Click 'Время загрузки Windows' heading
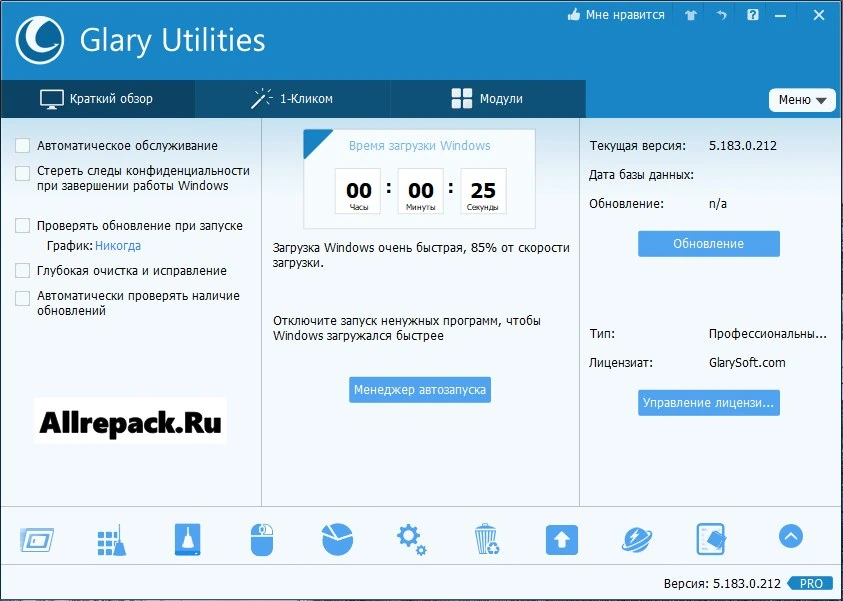The image size is (843, 601). click(419, 146)
